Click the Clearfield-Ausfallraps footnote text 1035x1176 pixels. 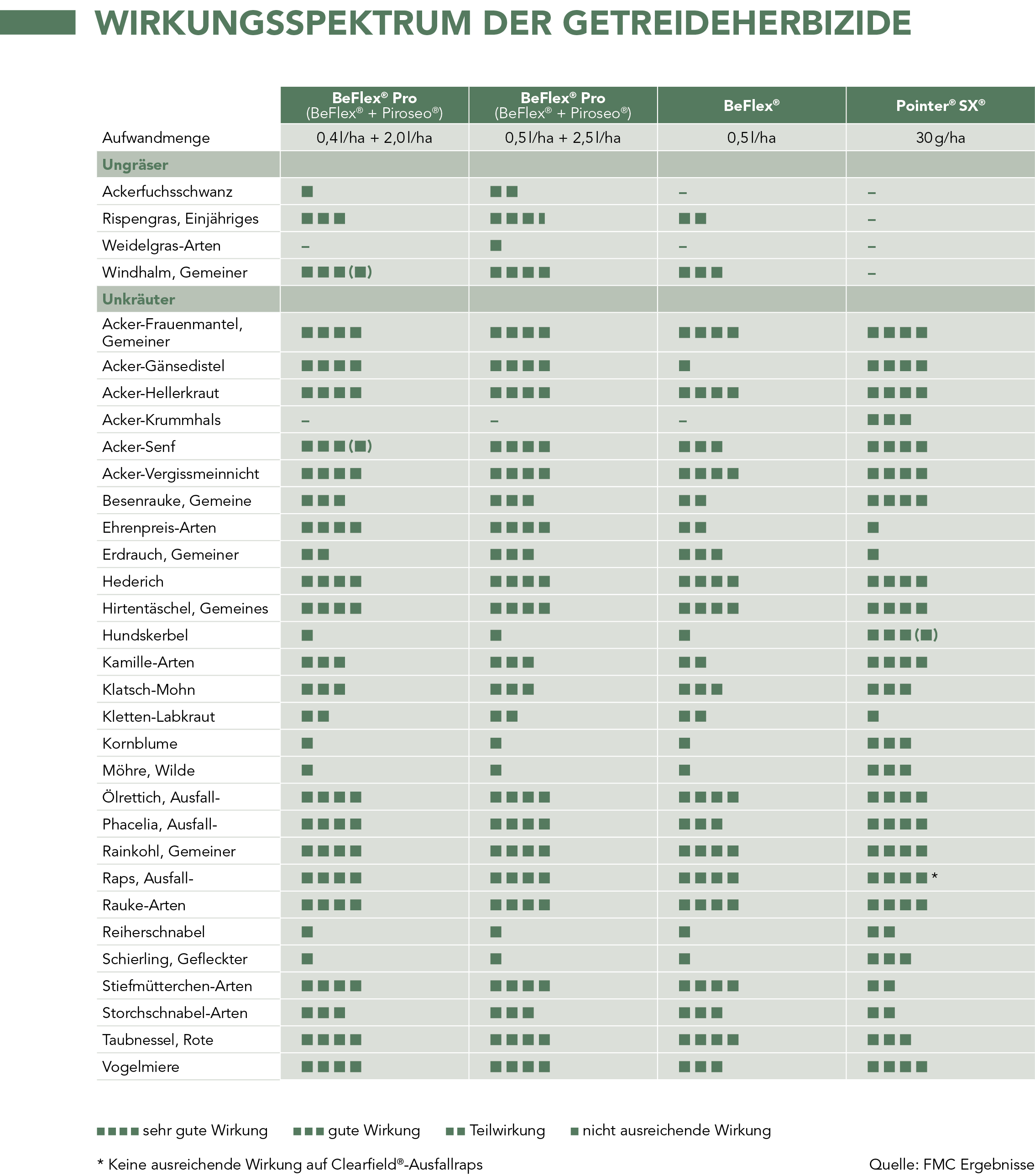click(x=290, y=1165)
